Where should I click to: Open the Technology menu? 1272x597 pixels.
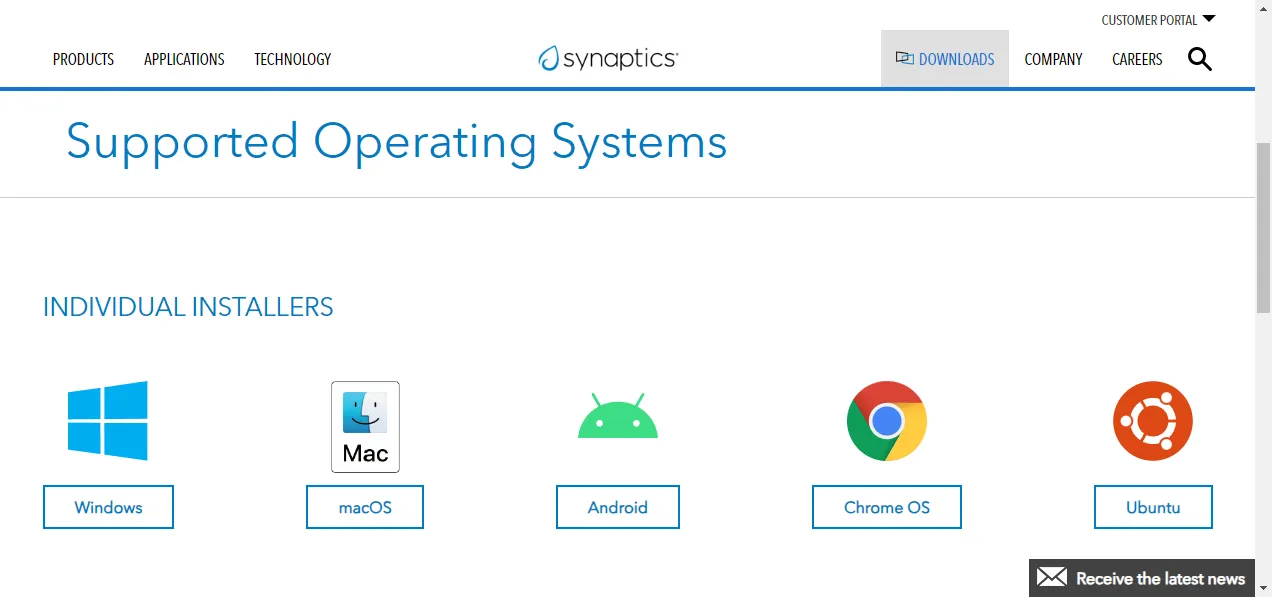pyautogui.click(x=292, y=59)
